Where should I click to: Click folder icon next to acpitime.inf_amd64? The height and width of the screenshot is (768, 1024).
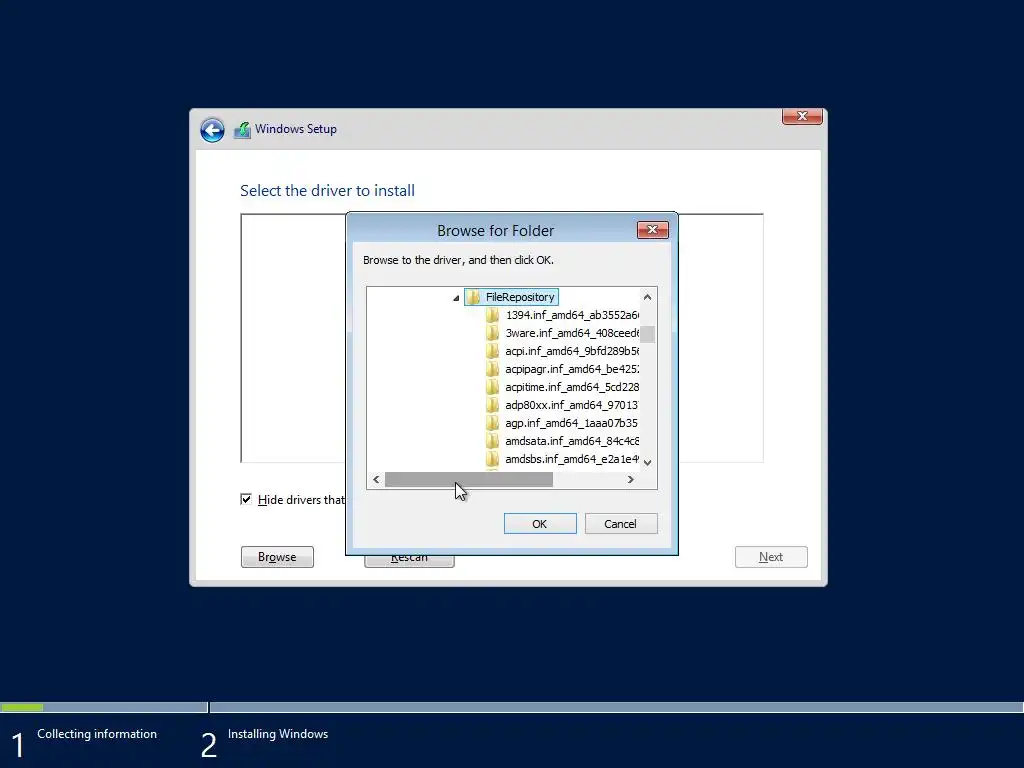pyautogui.click(x=493, y=387)
